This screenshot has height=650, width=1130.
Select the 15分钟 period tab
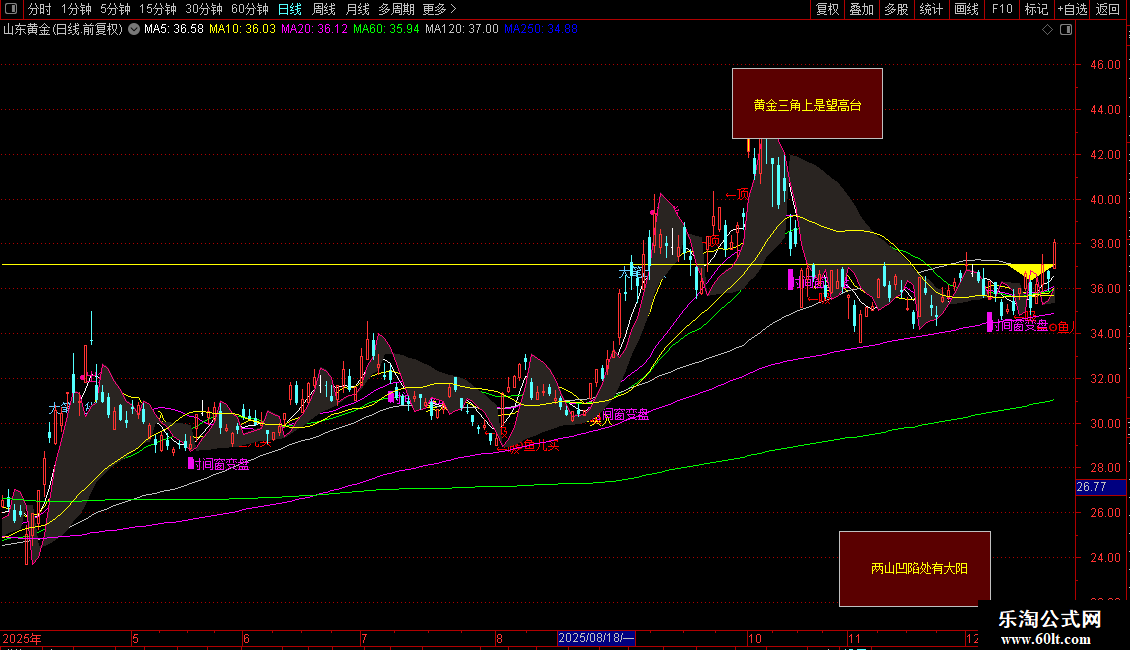158,9
